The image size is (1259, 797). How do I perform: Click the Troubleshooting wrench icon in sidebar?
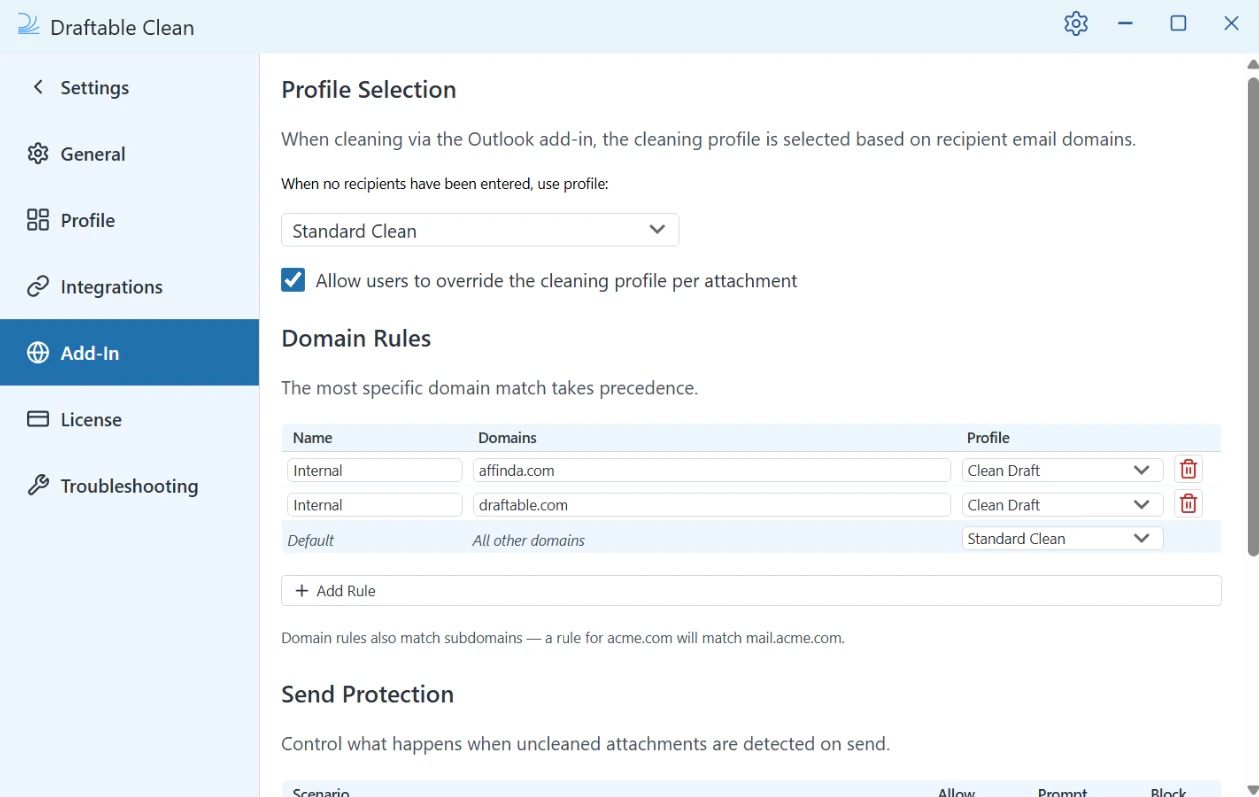[38, 486]
